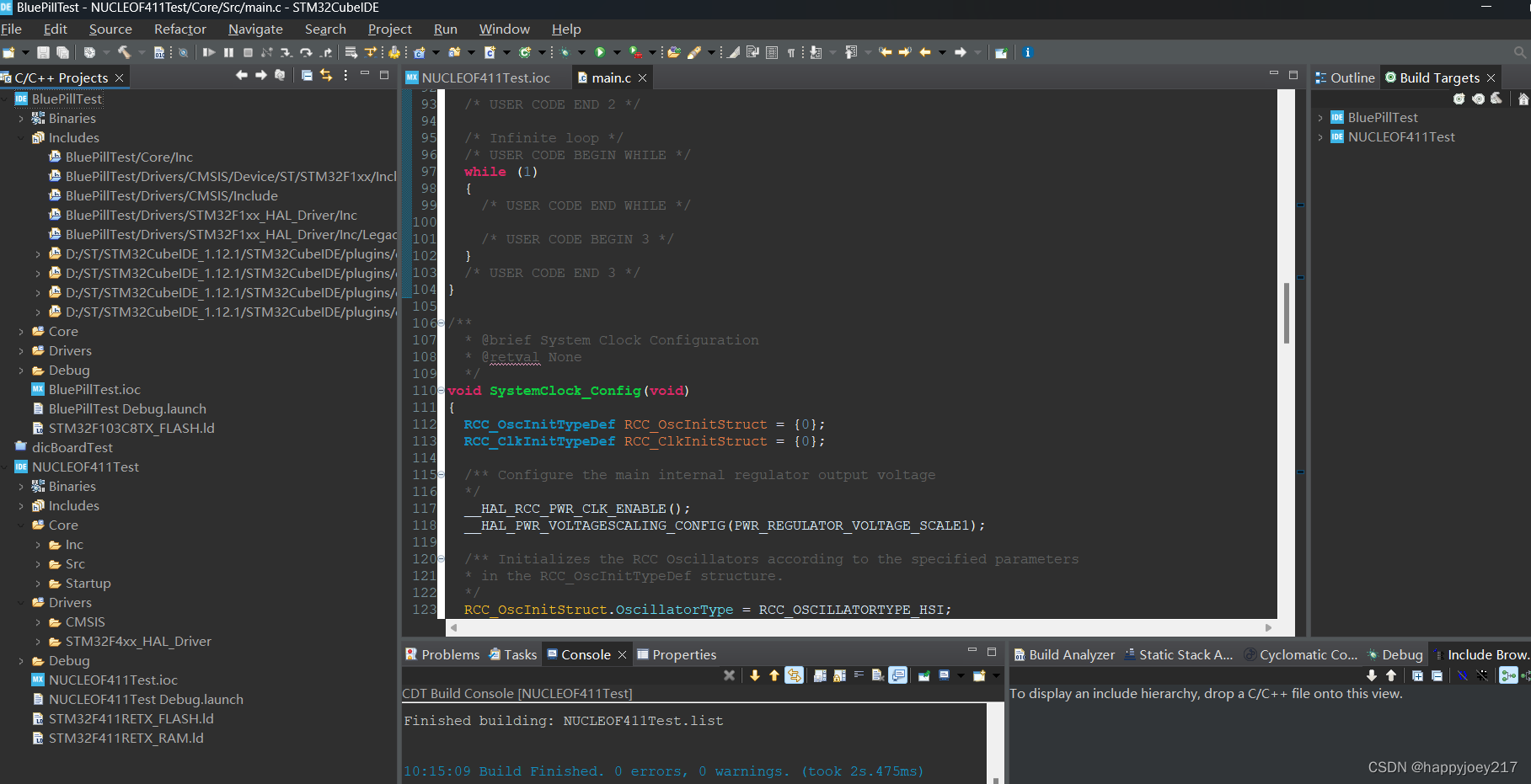This screenshot has width=1531, height=784.
Task: Collapse the BluePillTest Includes node
Action: click(21, 138)
